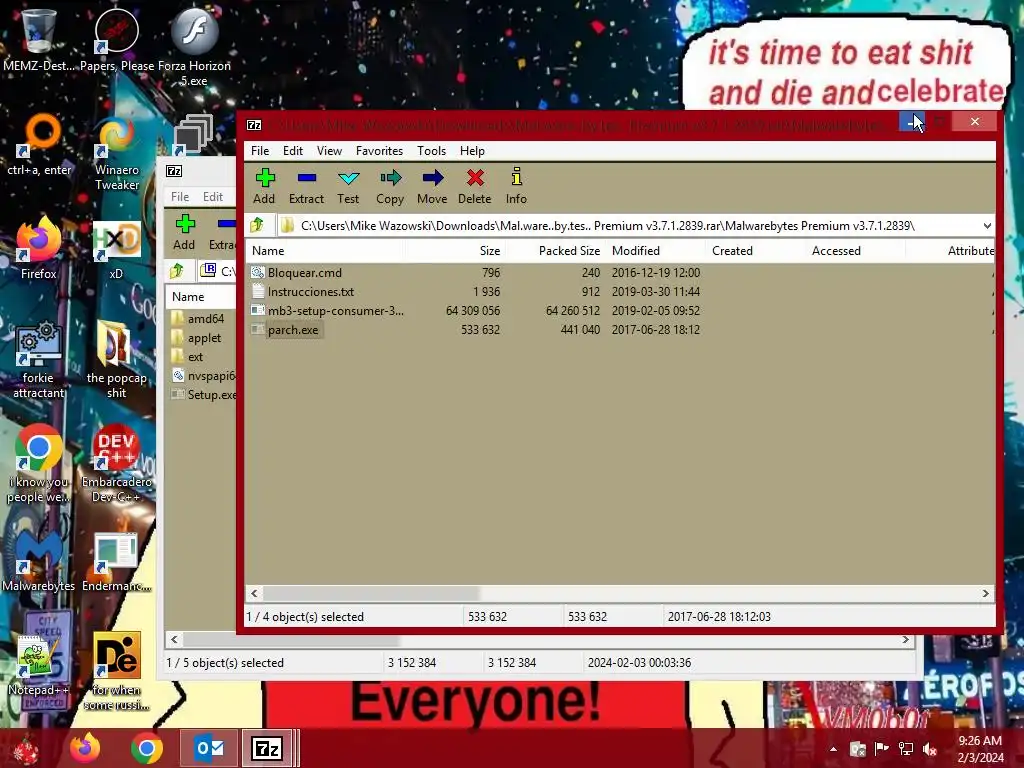Click Firefox icon in the taskbar

point(86,748)
